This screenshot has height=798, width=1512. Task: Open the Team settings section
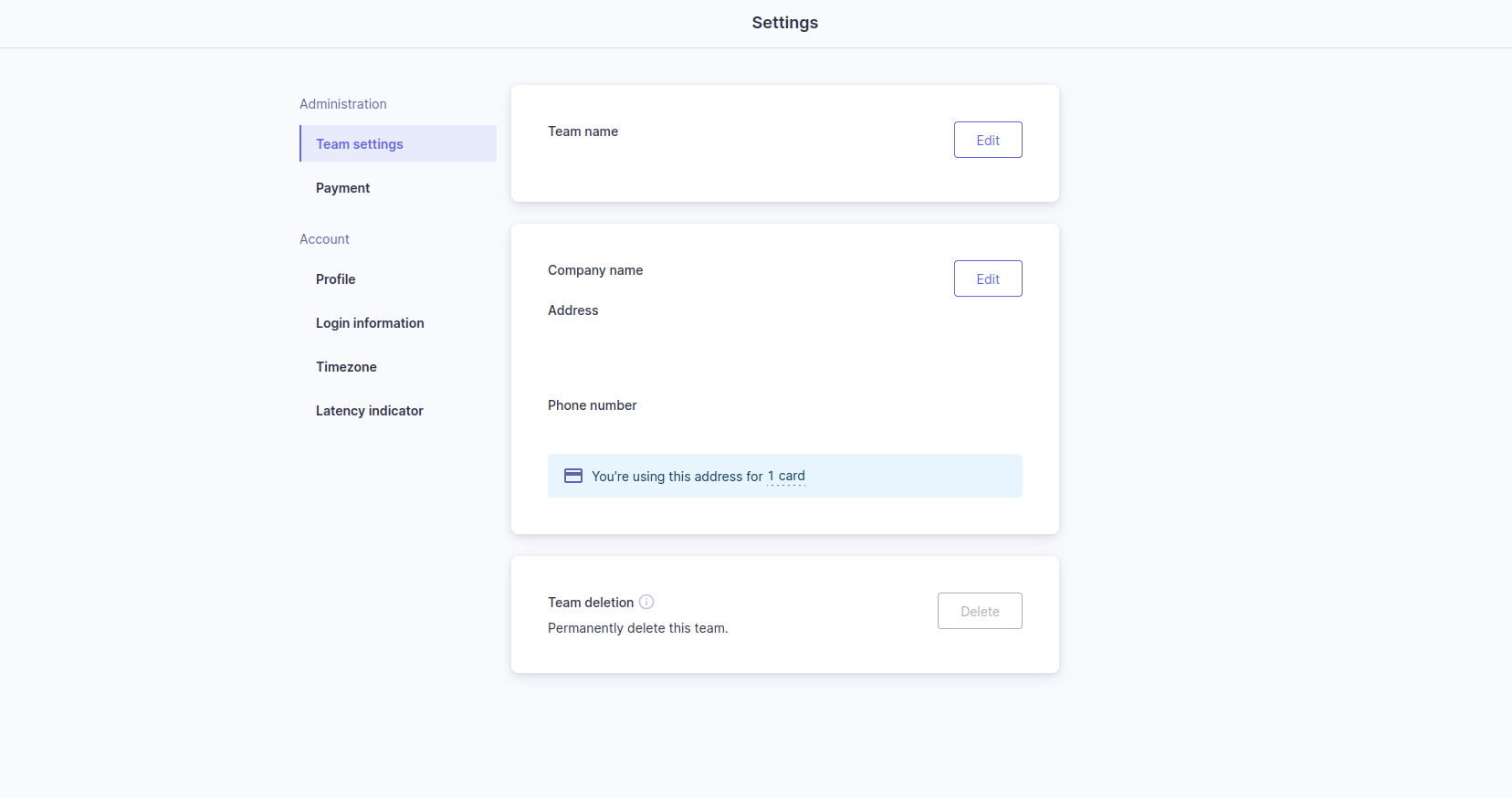(x=360, y=144)
